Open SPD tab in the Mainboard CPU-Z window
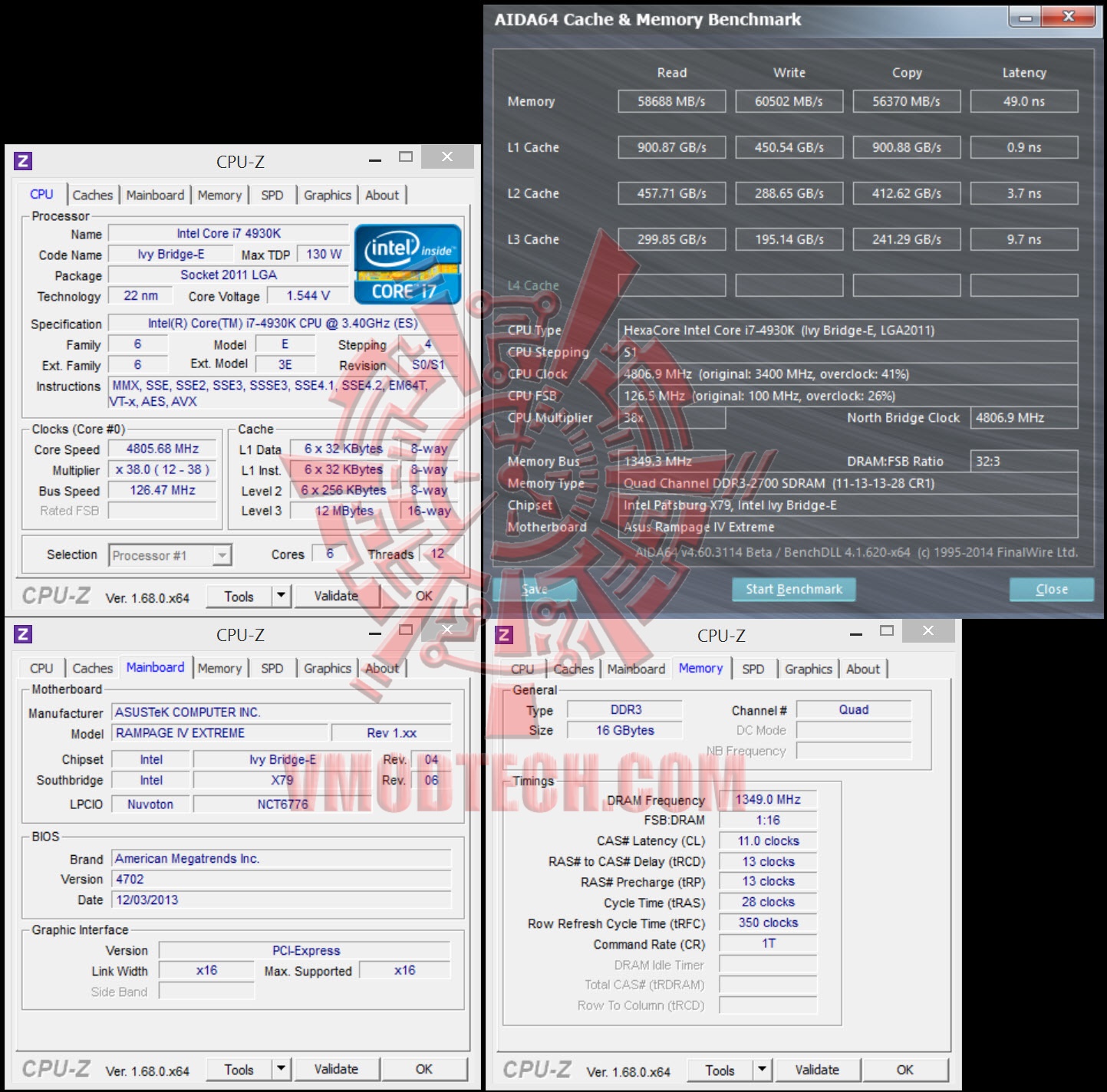The height and width of the screenshot is (1092, 1107). pyautogui.click(x=272, y=669)
